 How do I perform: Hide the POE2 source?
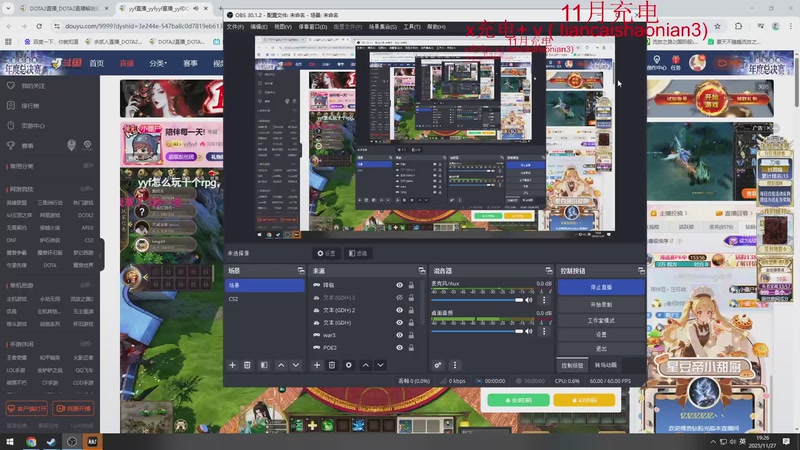click(399, 347)
